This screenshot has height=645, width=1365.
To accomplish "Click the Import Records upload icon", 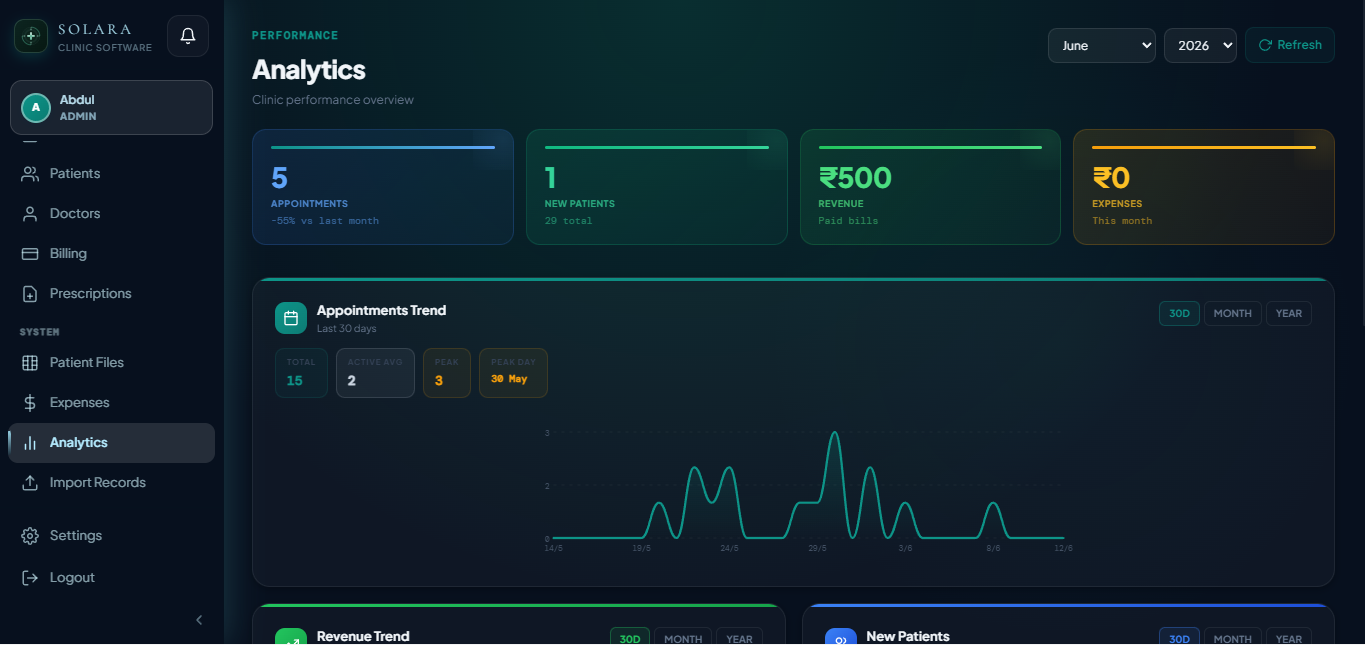I will 30,482.
